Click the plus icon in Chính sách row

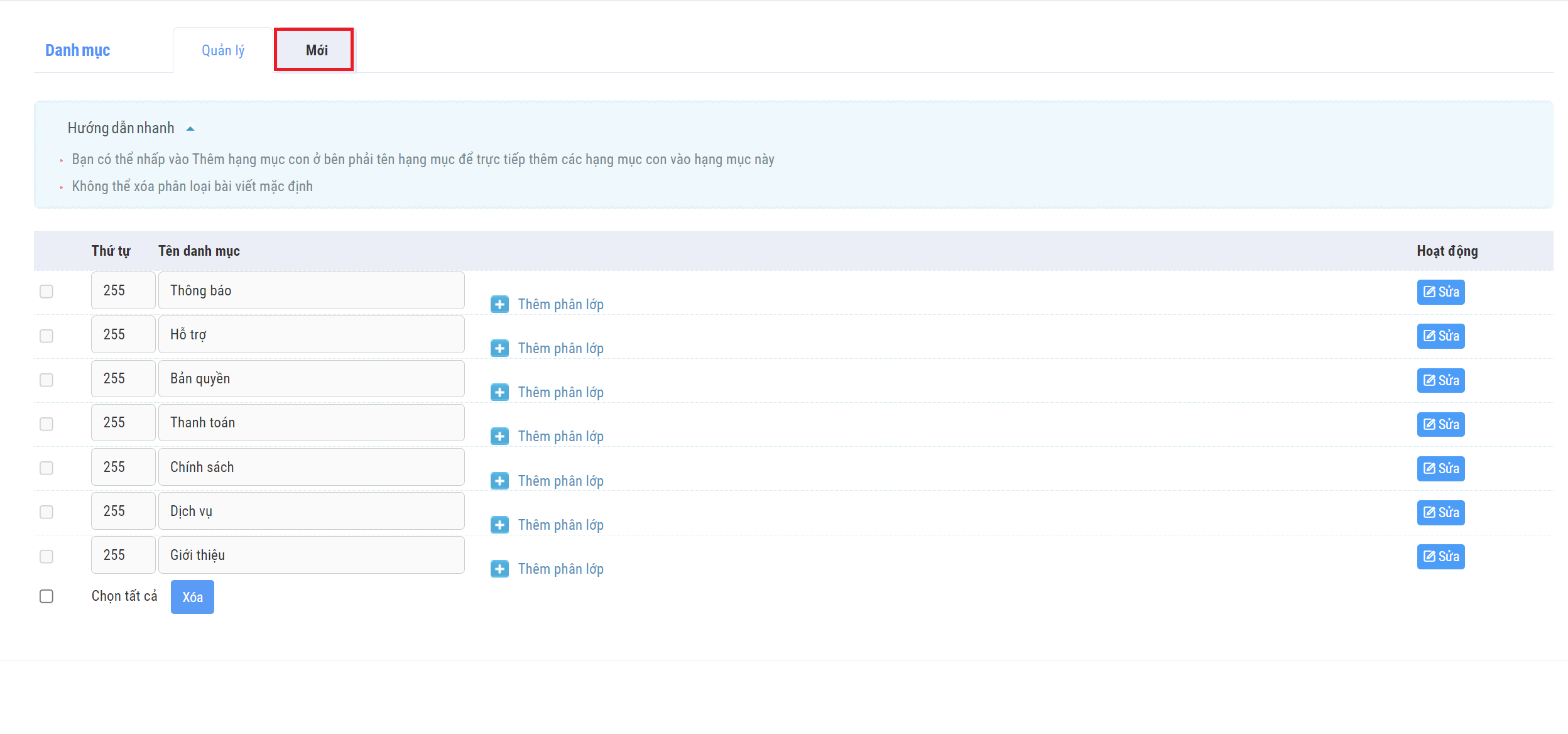click(x=499, y=481)
